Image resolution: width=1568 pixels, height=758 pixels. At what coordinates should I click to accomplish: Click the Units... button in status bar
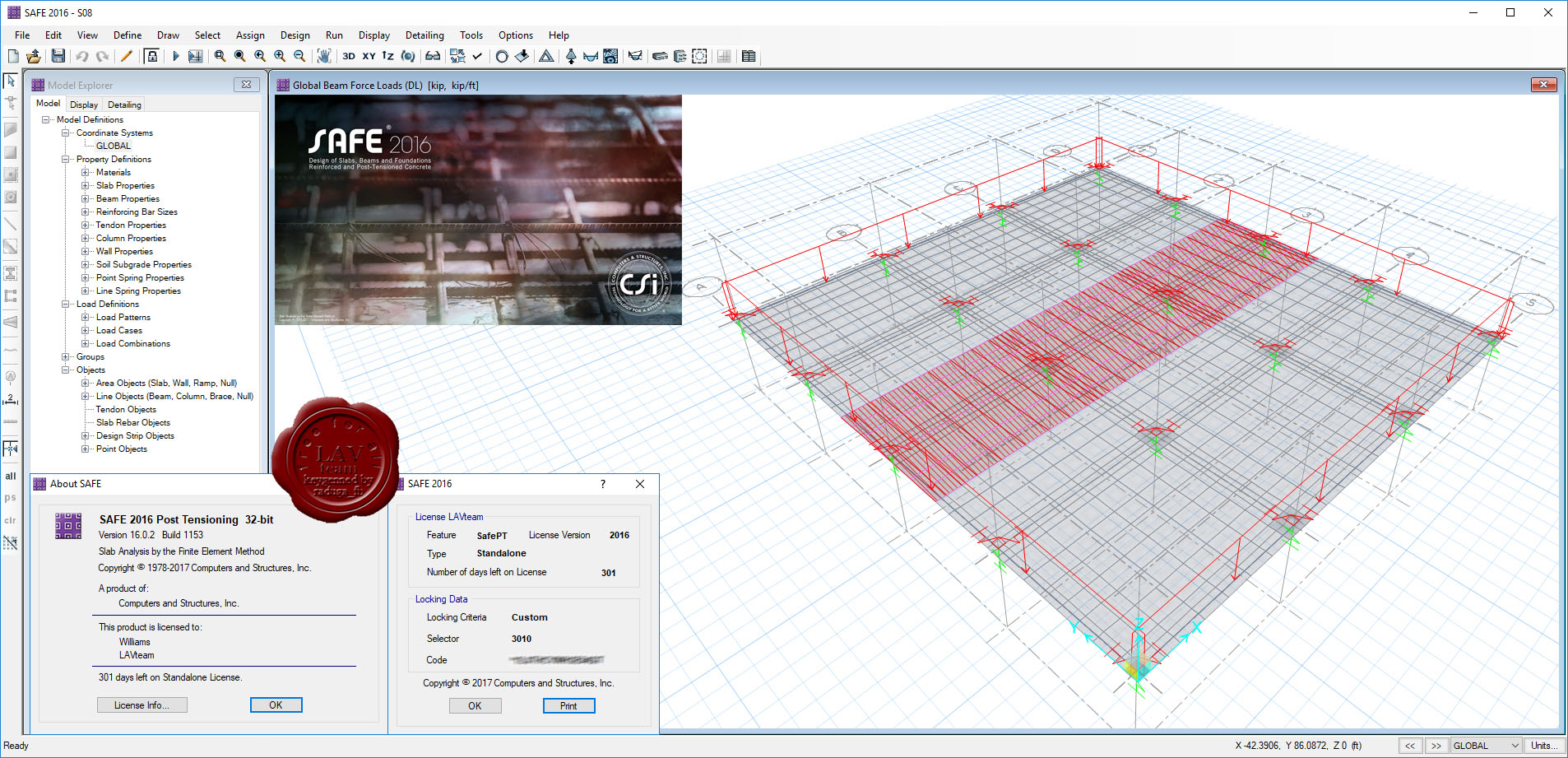coord(1543,746)
